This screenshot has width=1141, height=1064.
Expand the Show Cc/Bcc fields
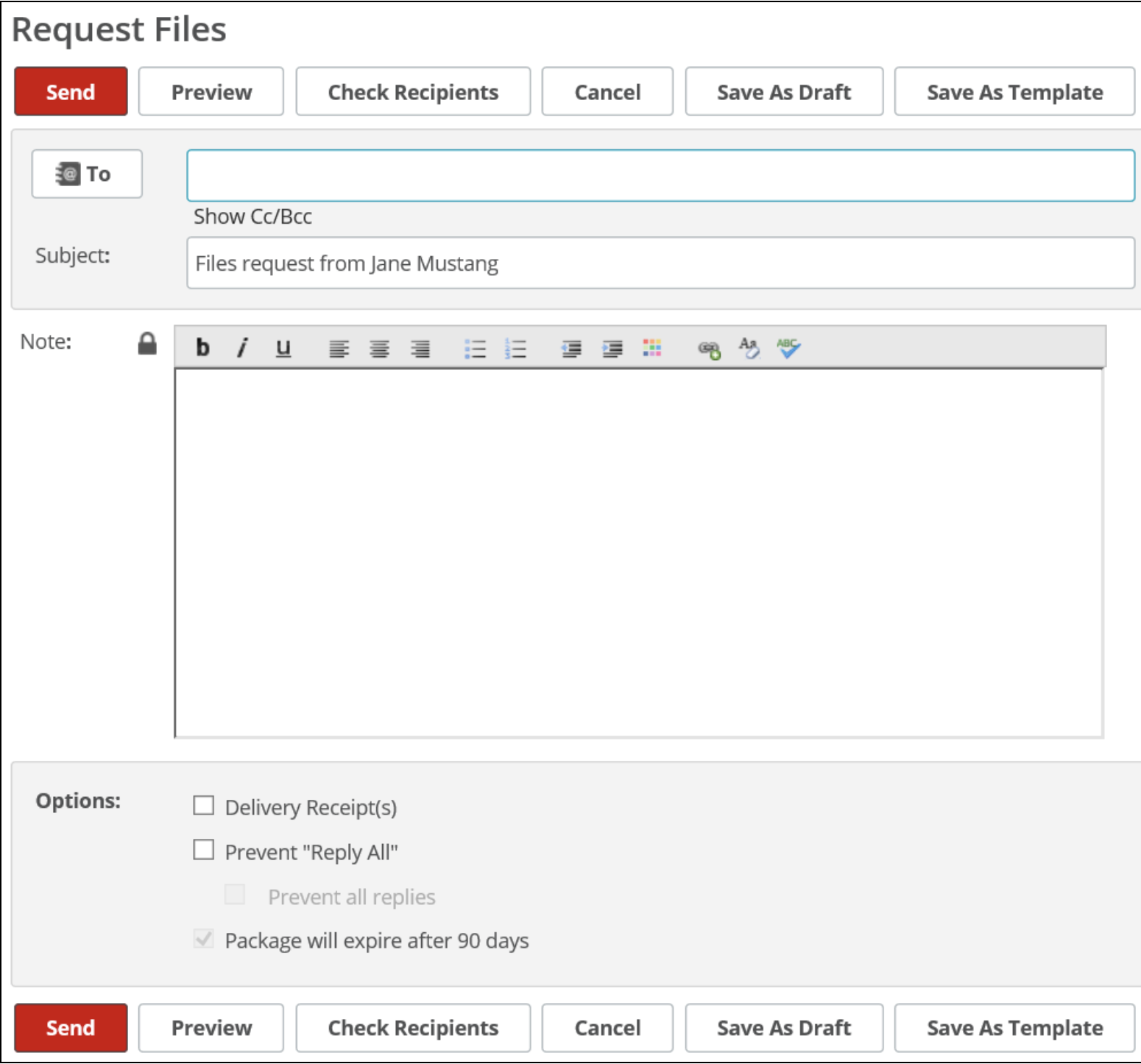[252, 216]
